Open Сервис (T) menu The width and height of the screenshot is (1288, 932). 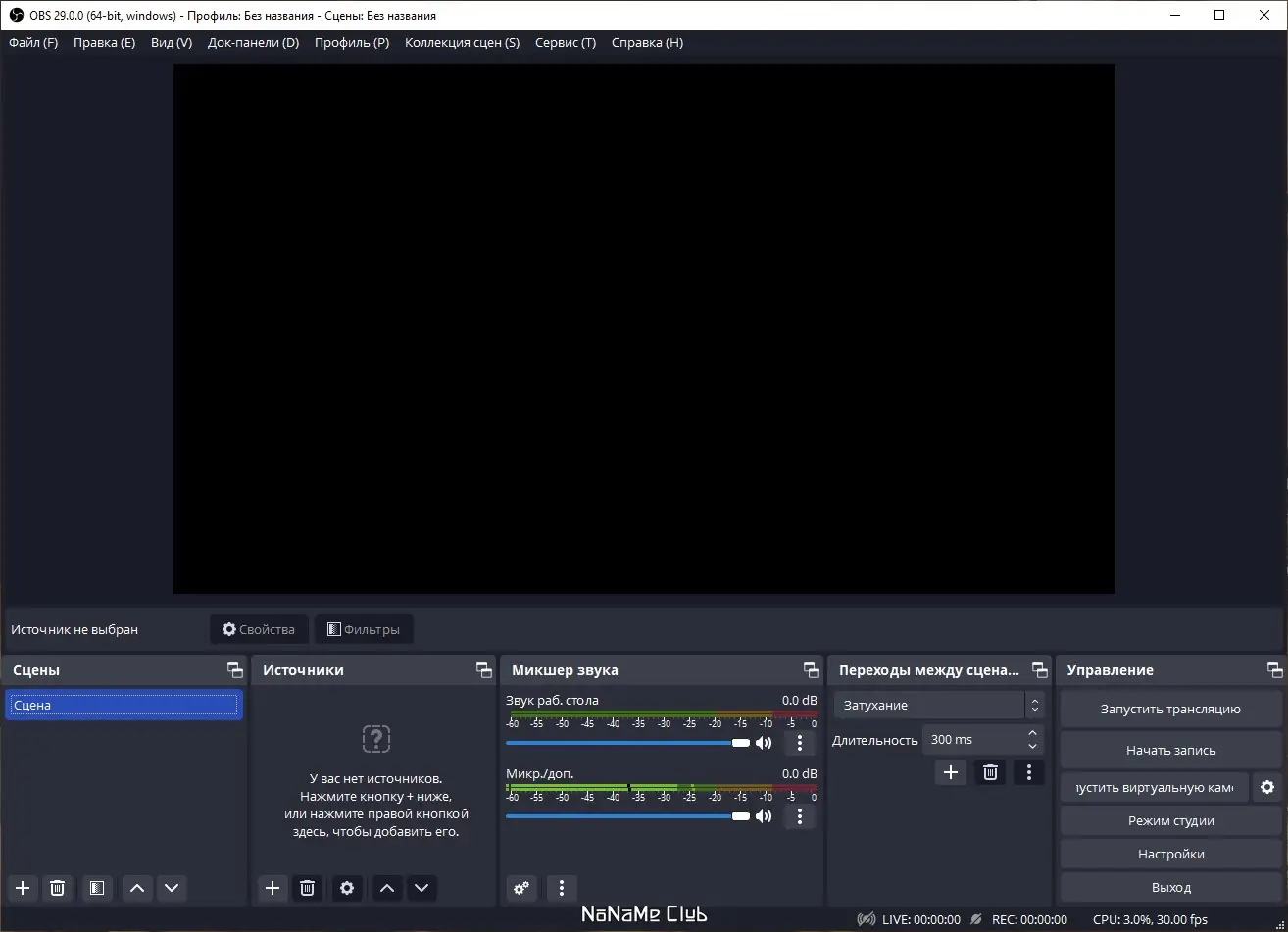pos(566,43)
